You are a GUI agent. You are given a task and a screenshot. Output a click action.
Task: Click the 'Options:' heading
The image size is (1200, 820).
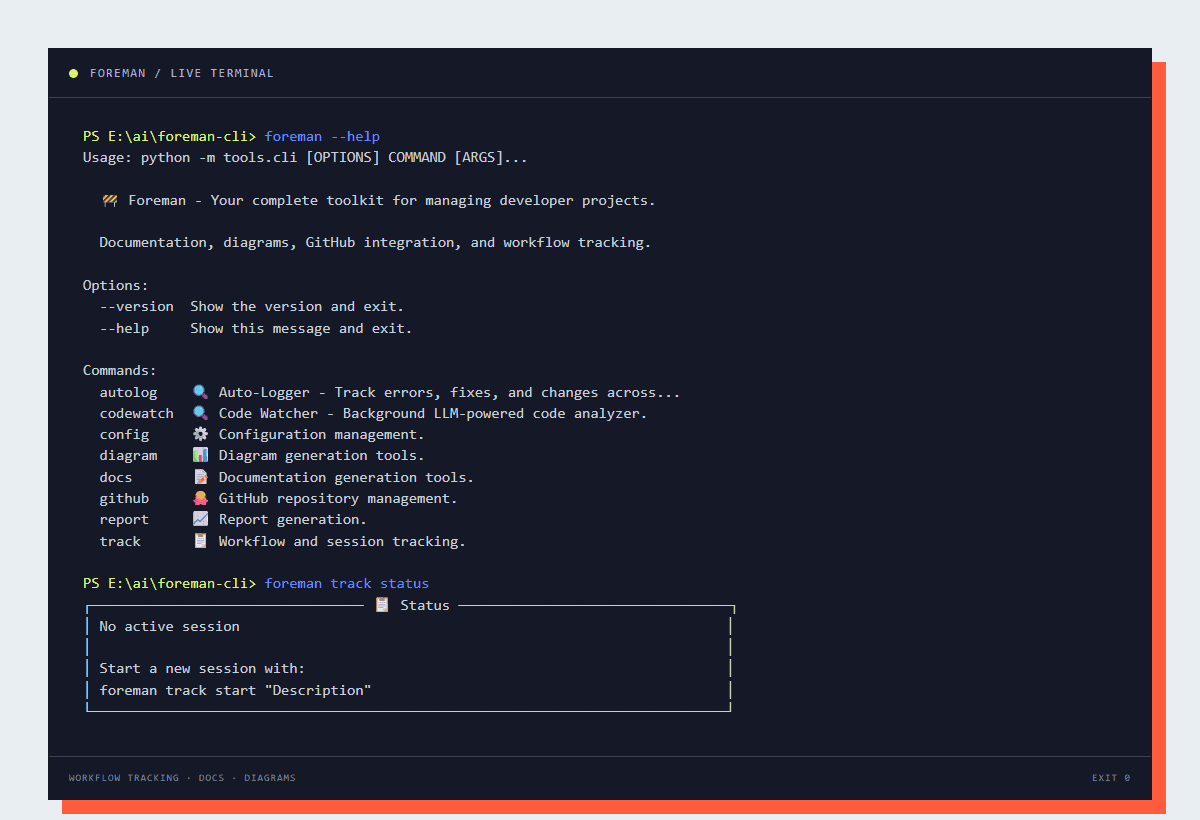pyautogui.click(x=116, y=285)
